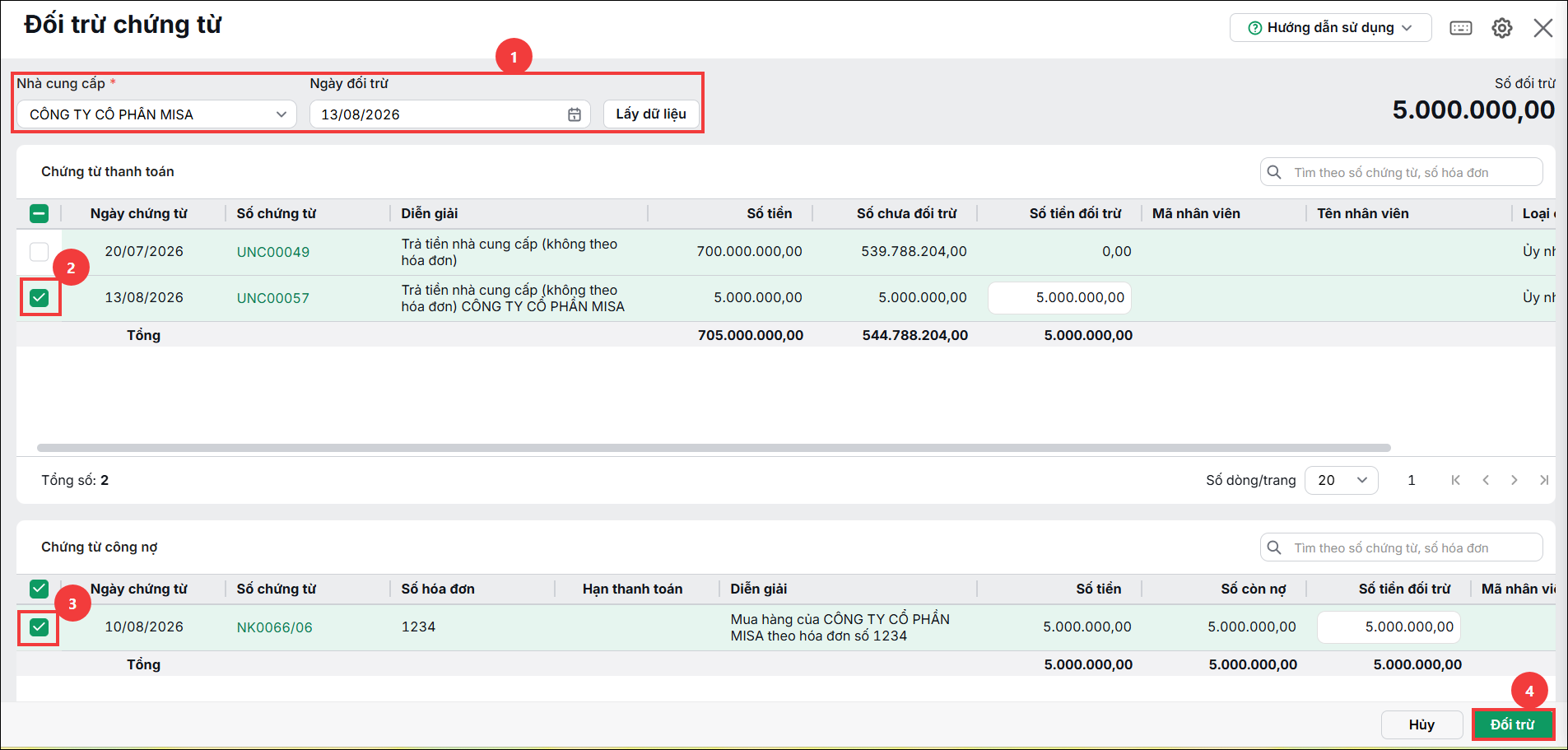Click the 20/07/2026 date cell
The image size is (1568, 750).
coord(144,251)
